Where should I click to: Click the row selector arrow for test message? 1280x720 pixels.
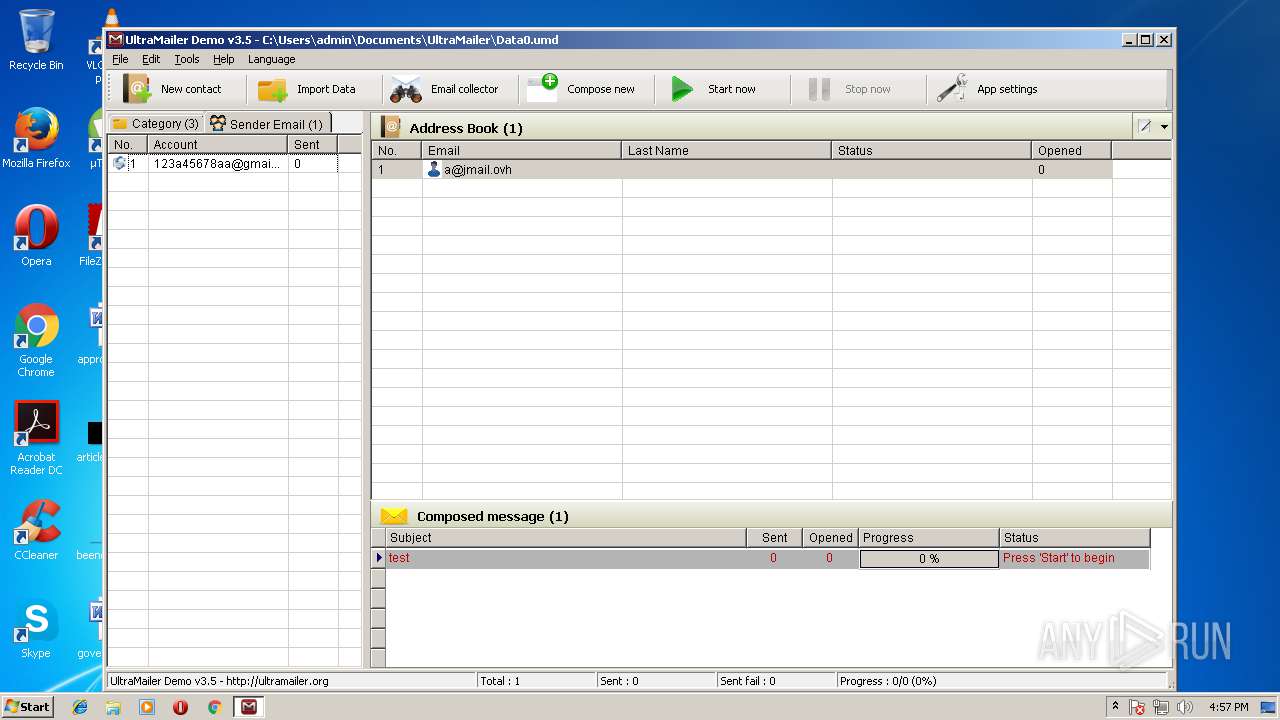tap(379, 558)
